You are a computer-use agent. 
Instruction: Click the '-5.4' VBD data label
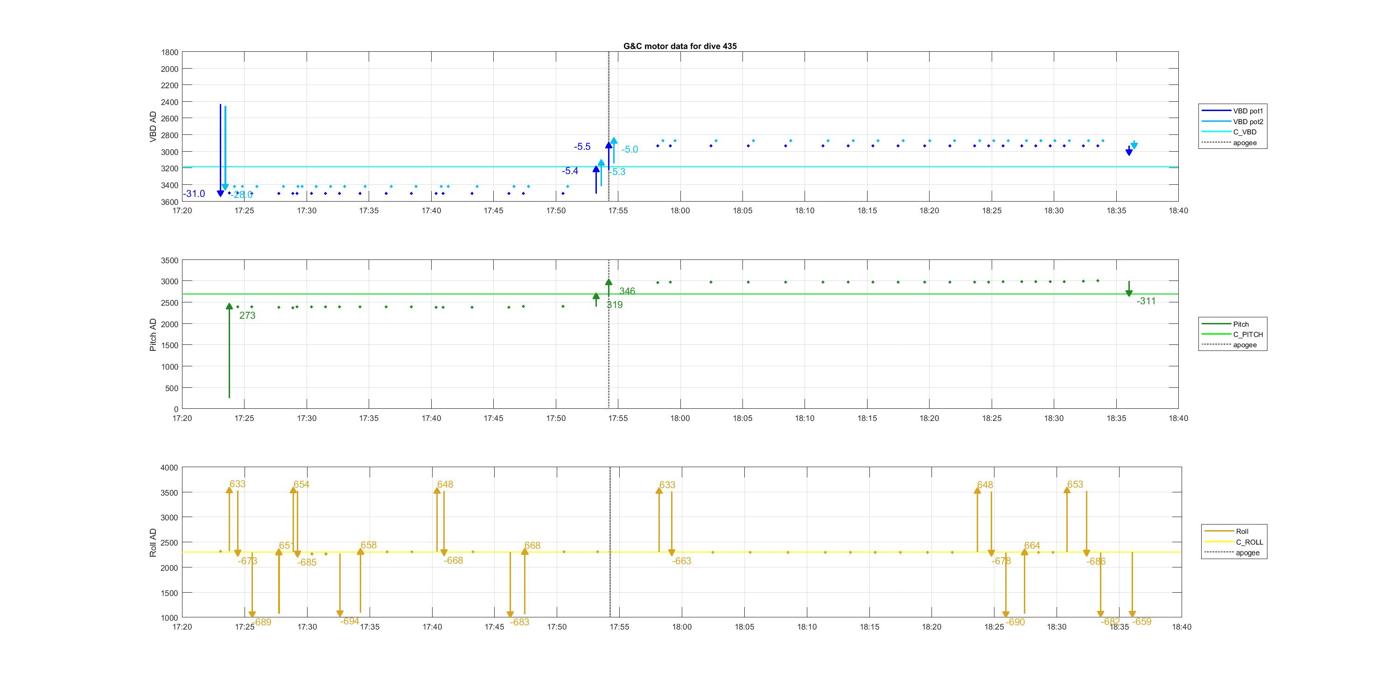point(570,171)
